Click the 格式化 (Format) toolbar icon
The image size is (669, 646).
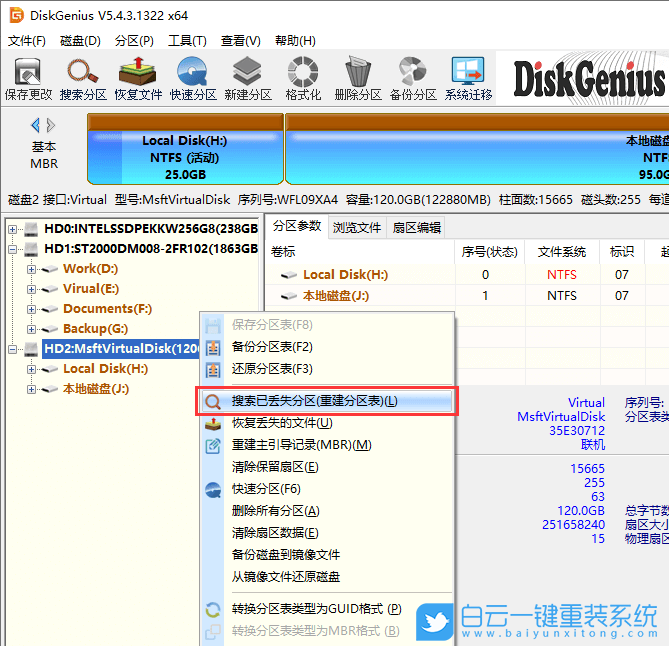(x=303, y=78)
